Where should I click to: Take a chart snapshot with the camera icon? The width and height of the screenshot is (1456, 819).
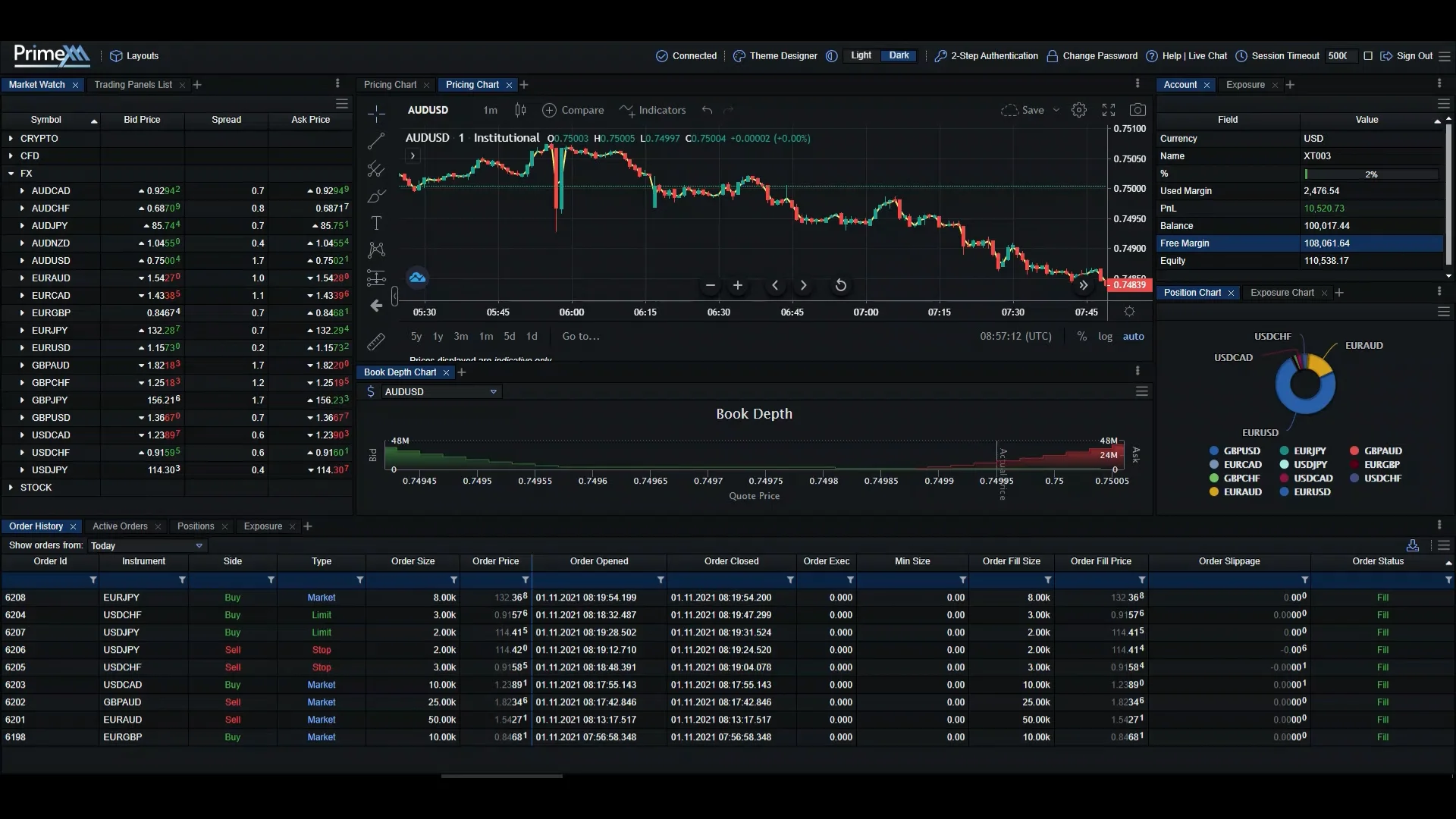1138,109
